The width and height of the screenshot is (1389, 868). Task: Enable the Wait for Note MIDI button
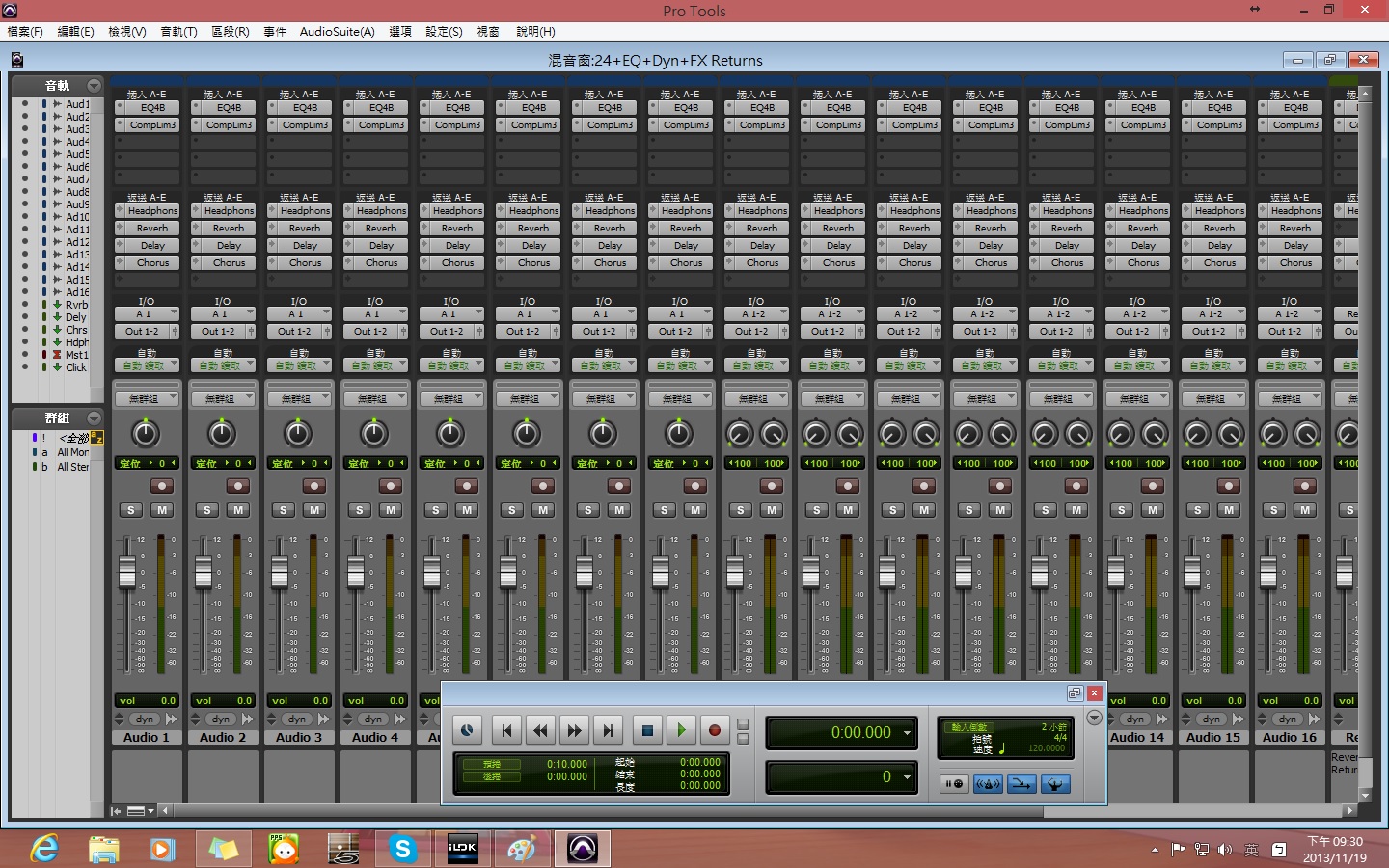click(955, 784)
